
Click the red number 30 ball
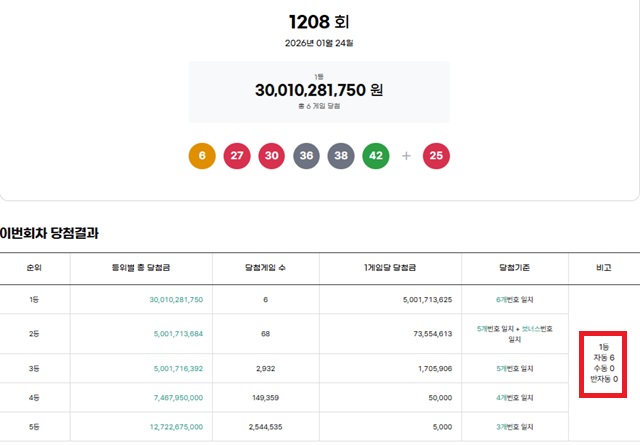tap(271, 156)
